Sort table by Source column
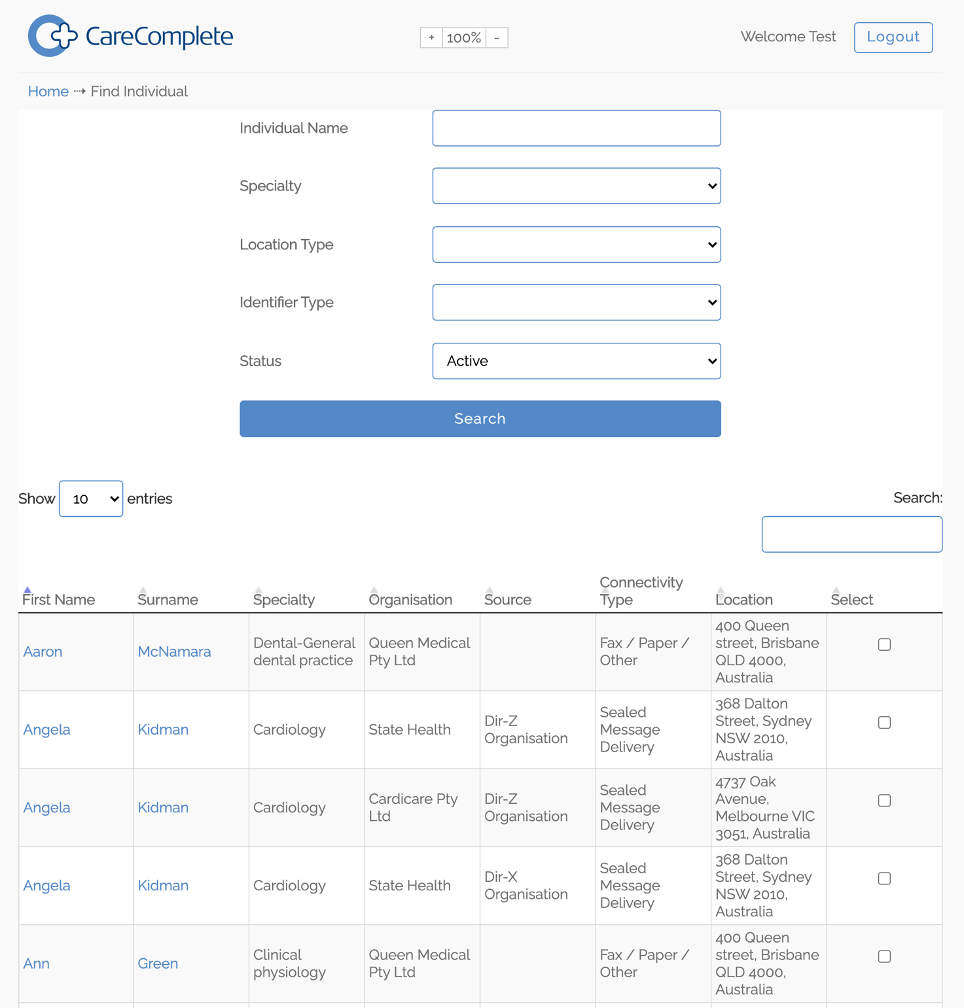 (508, 599)
